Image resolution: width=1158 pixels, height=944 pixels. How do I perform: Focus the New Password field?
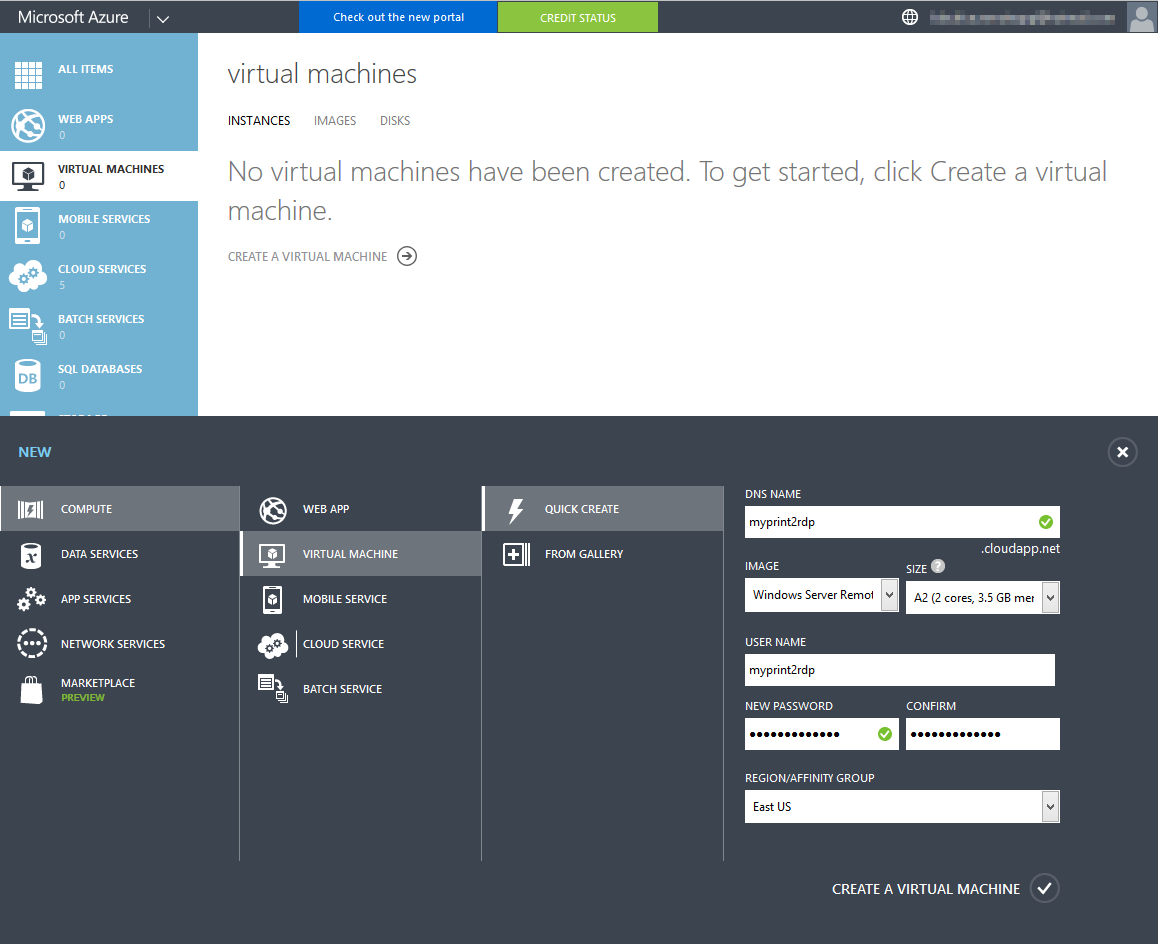tap(822, 734)
